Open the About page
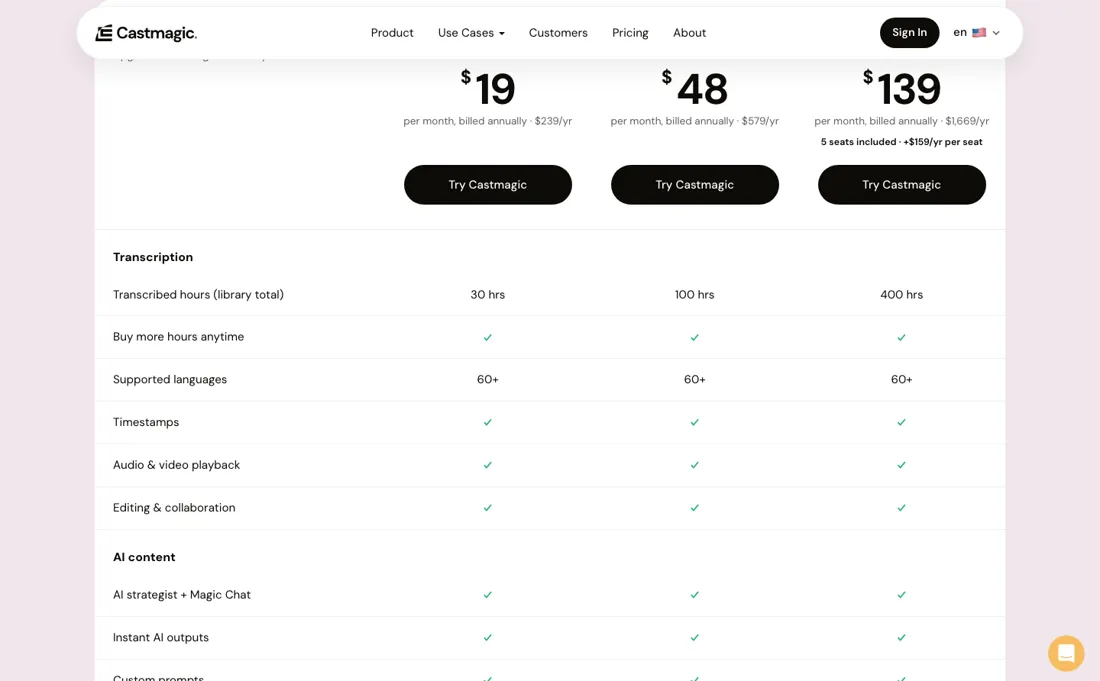The height and width of the screenshot is (681, 1100). [689, 33]
